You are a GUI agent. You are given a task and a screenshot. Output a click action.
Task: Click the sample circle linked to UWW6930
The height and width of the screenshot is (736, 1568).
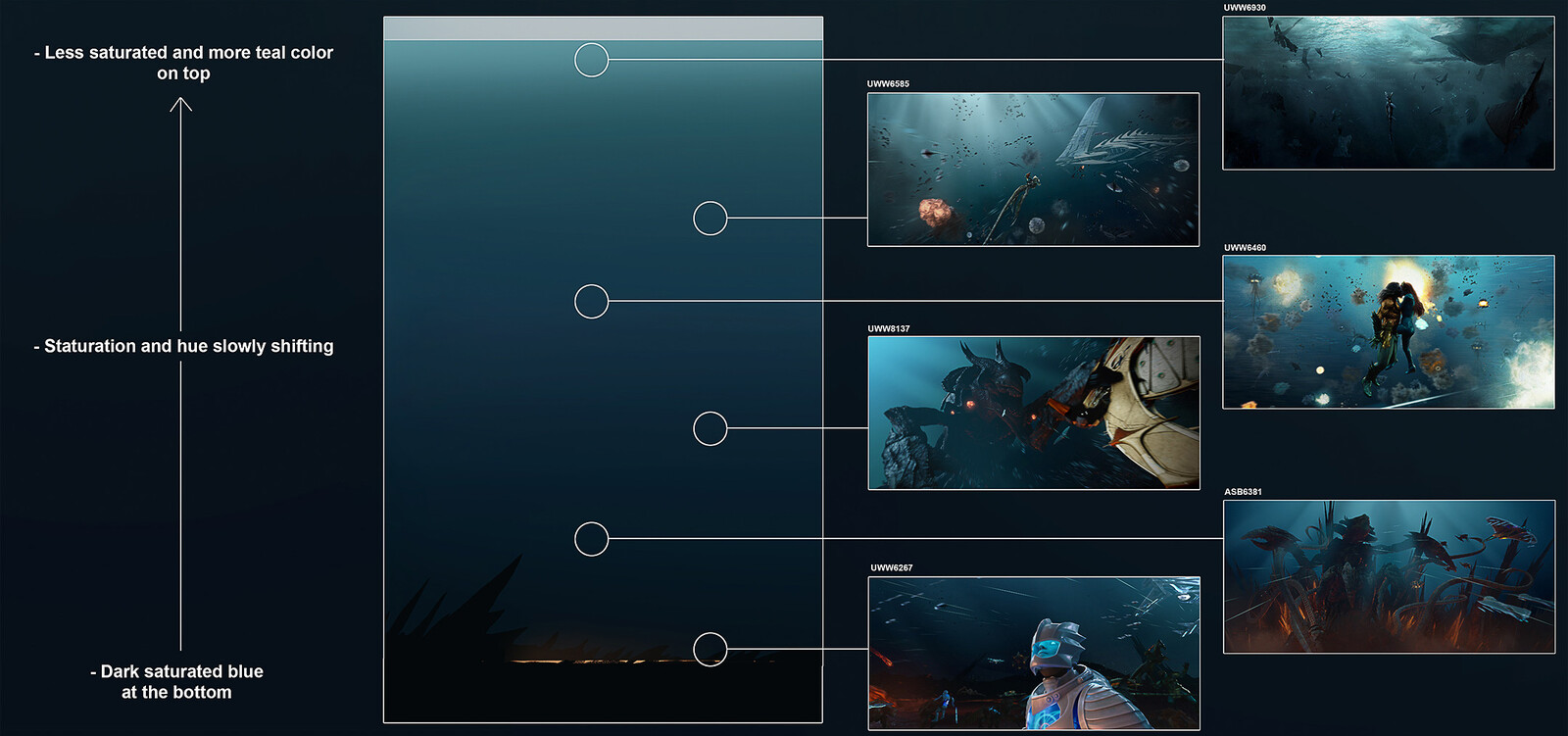[x=591, y=60]
